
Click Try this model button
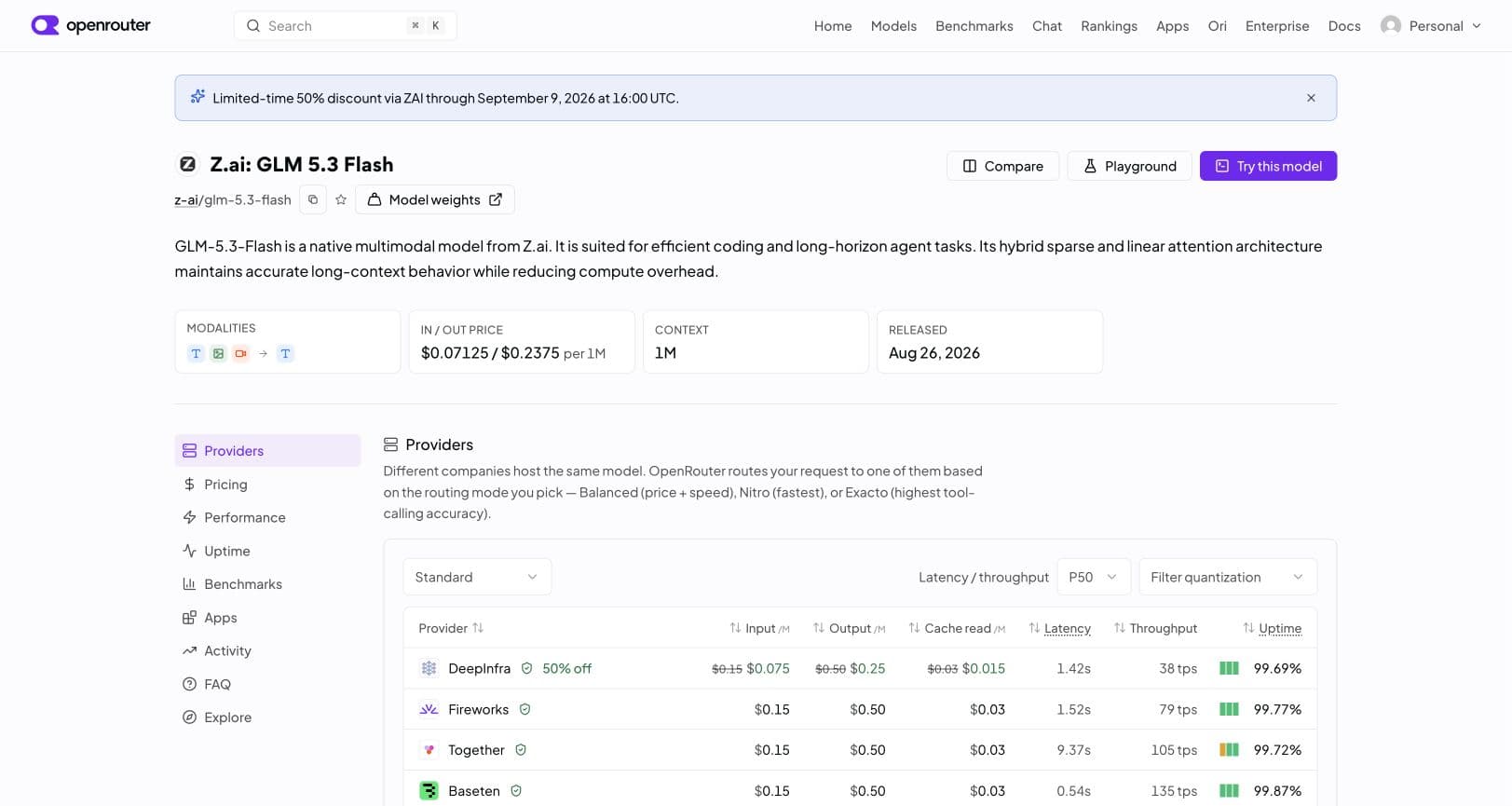tap(1268, 166)
